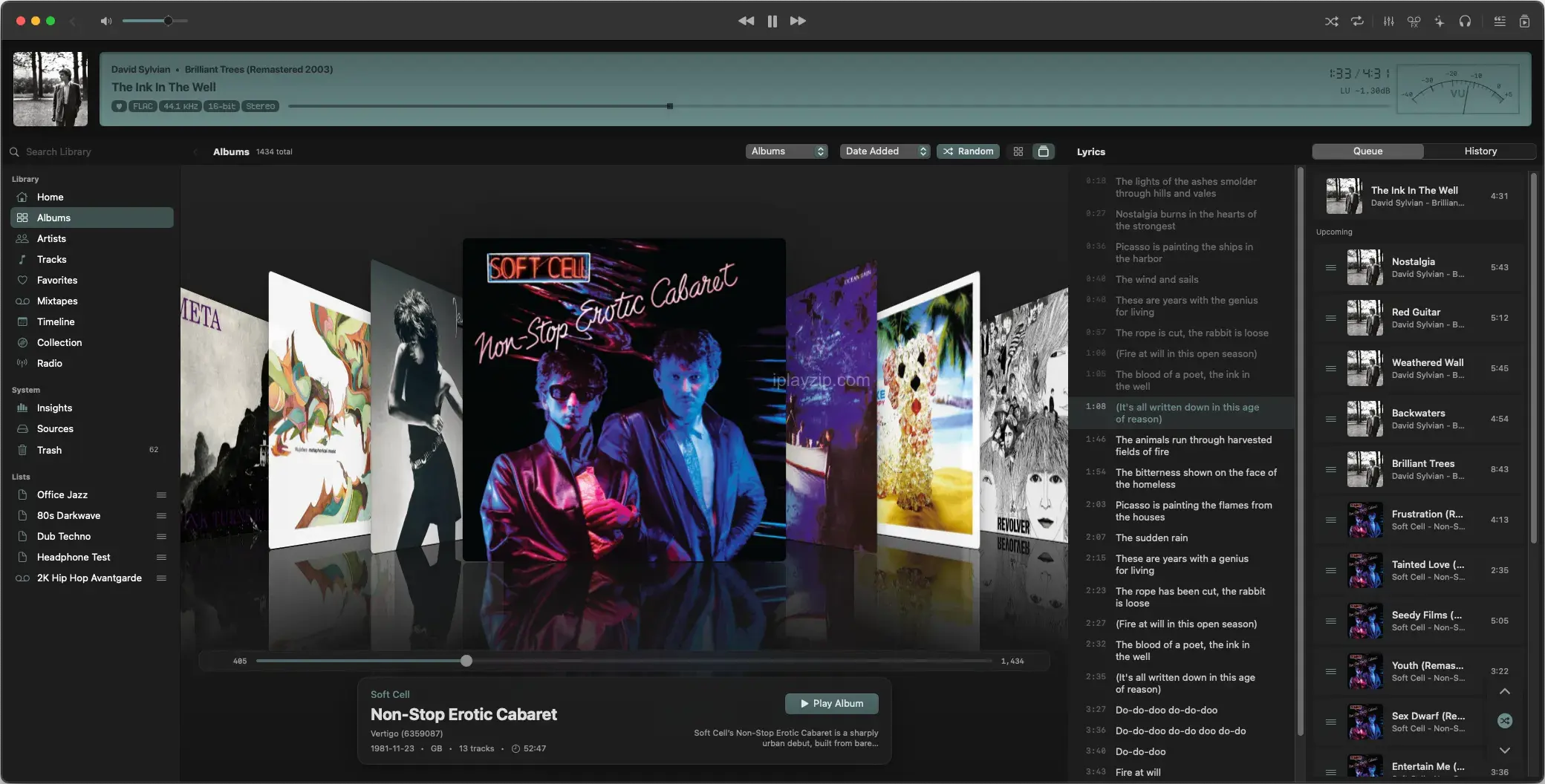Click the Soft Cell artist link
Image resolution: width=1545 pixels, height=784 pixels.
coord(390,694)
